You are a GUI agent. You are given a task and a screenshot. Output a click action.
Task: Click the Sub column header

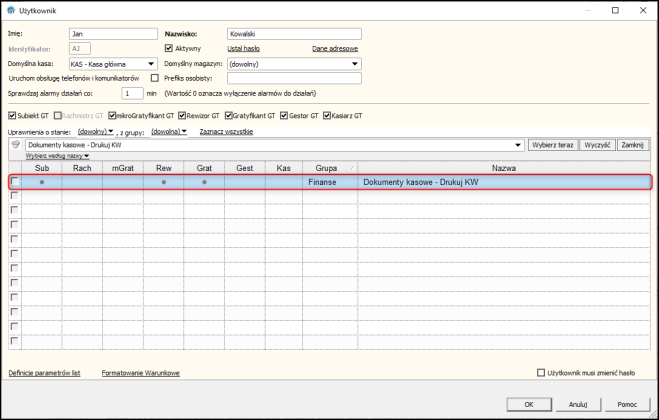(x=42, y=168)
